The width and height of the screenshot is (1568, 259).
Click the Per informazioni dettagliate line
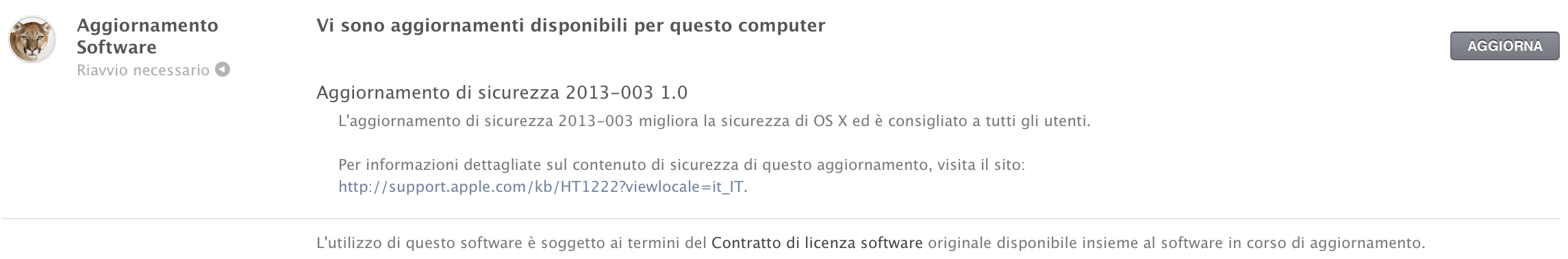[x=681, y=165]
